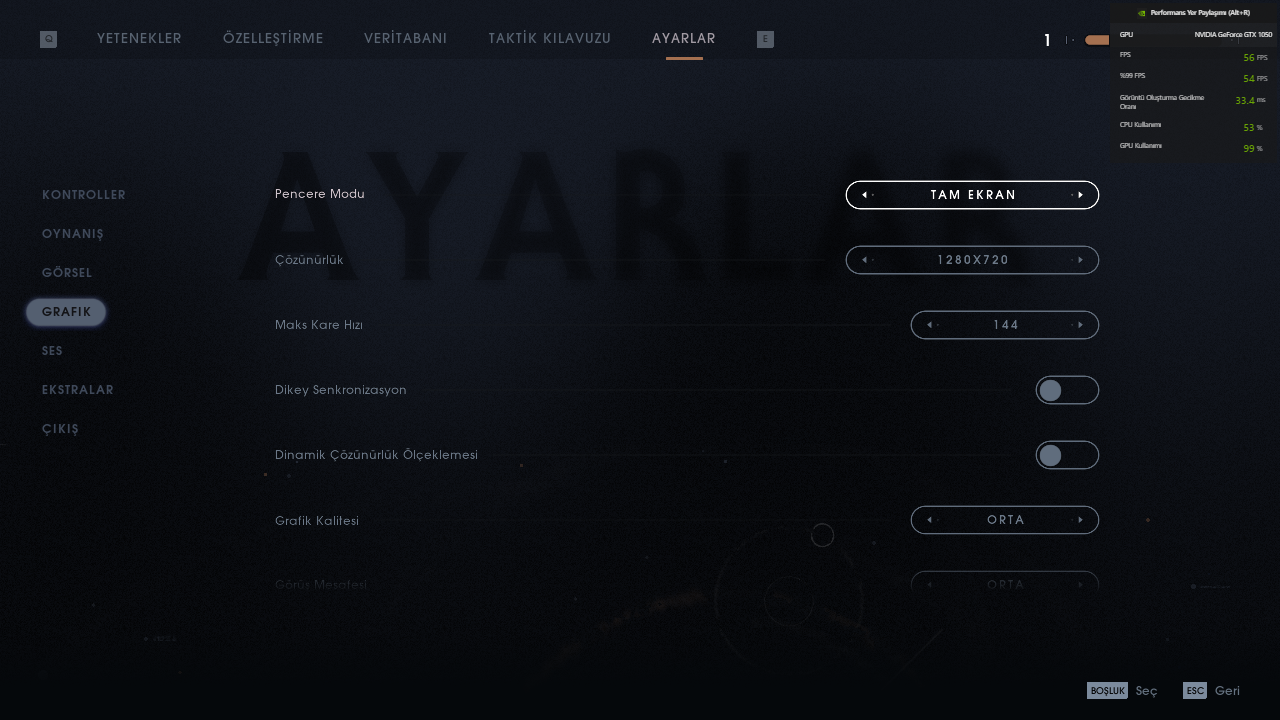Click right arrow on Grafik Kalitesi selector

click(x=1080, y=520)
